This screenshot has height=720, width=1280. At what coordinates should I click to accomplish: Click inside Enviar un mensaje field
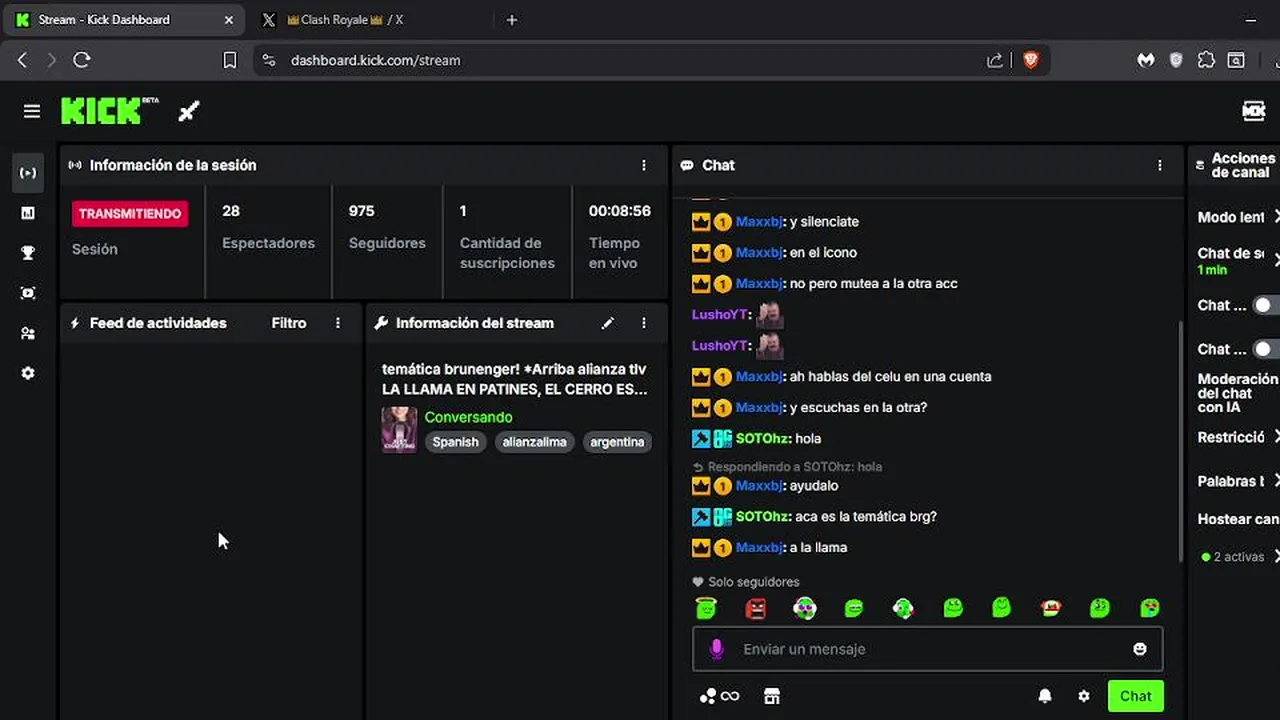(x=927, y=649)
